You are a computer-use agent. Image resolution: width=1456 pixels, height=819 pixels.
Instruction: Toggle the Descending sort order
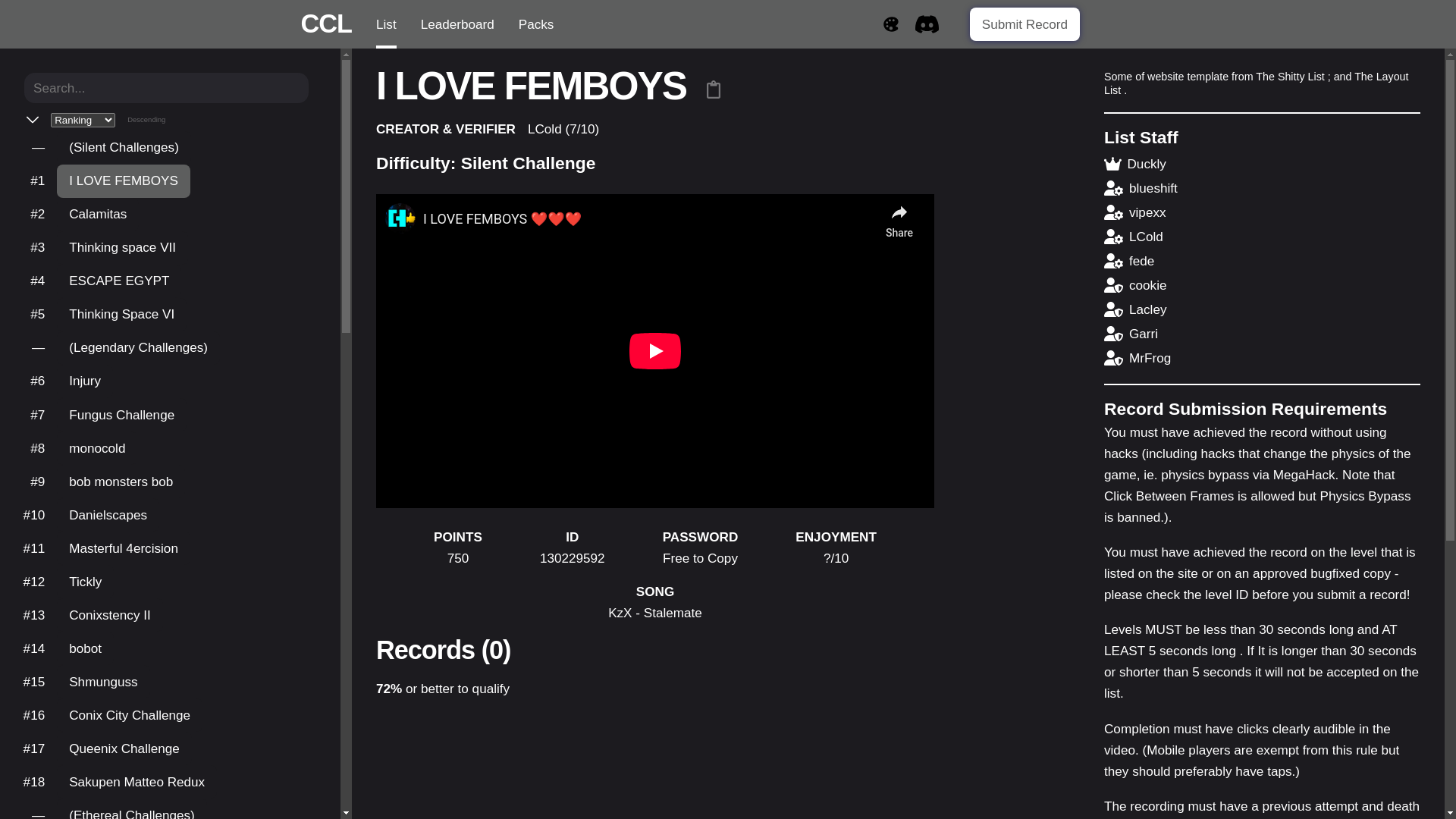coord(146,120)
